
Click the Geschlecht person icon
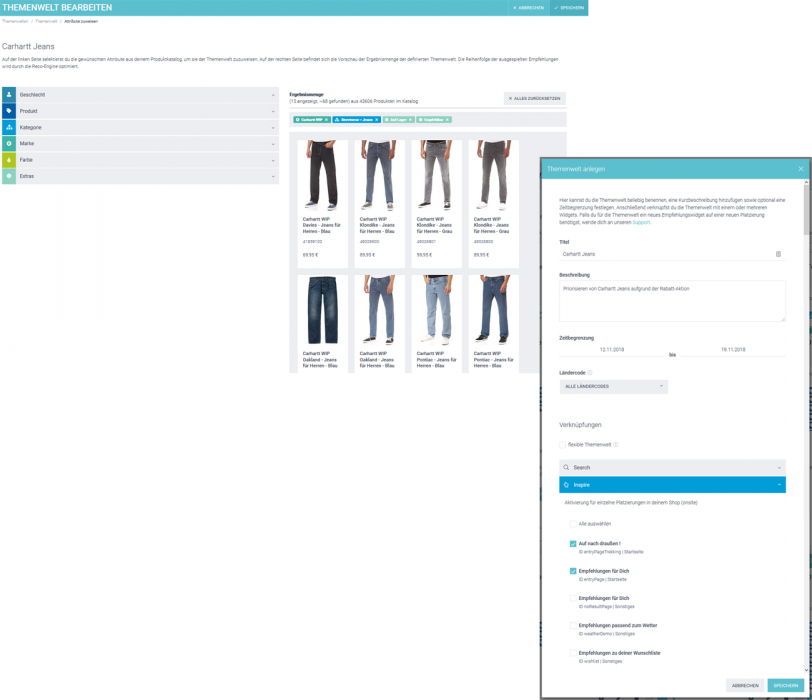pyautogui.click(x=9, y=95)
